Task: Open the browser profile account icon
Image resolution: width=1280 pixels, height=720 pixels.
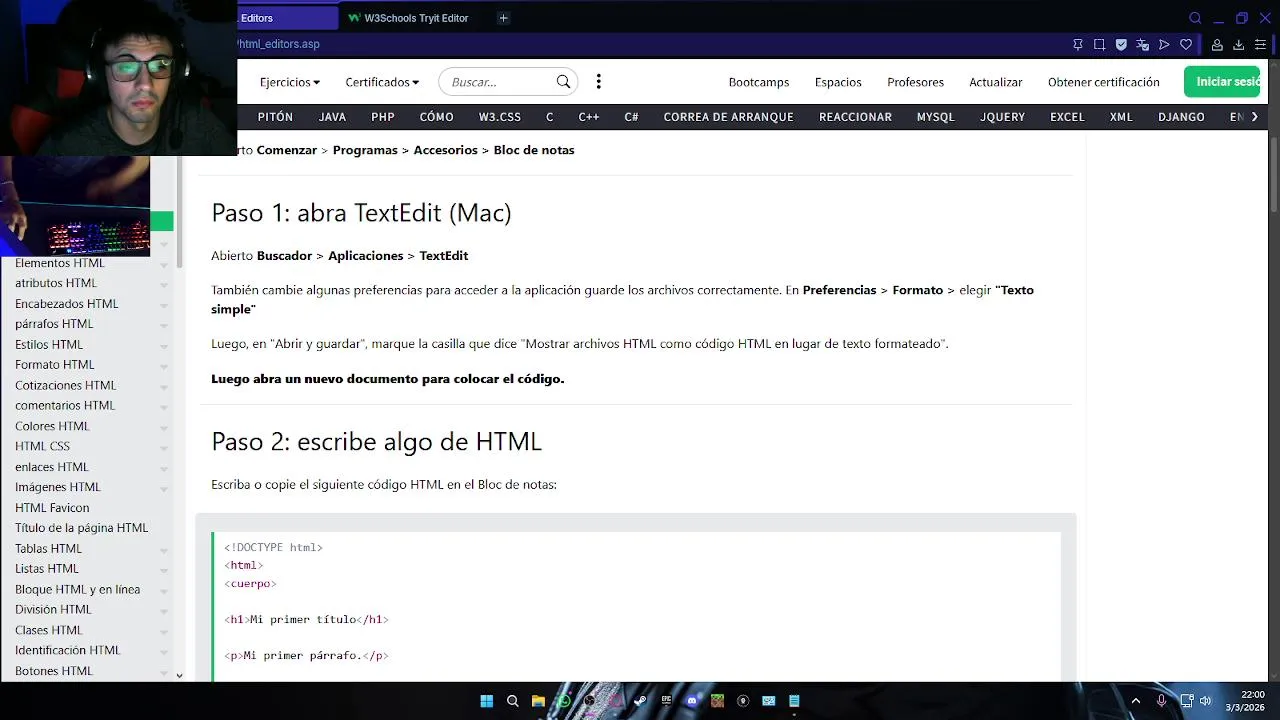Action: 1217,45
